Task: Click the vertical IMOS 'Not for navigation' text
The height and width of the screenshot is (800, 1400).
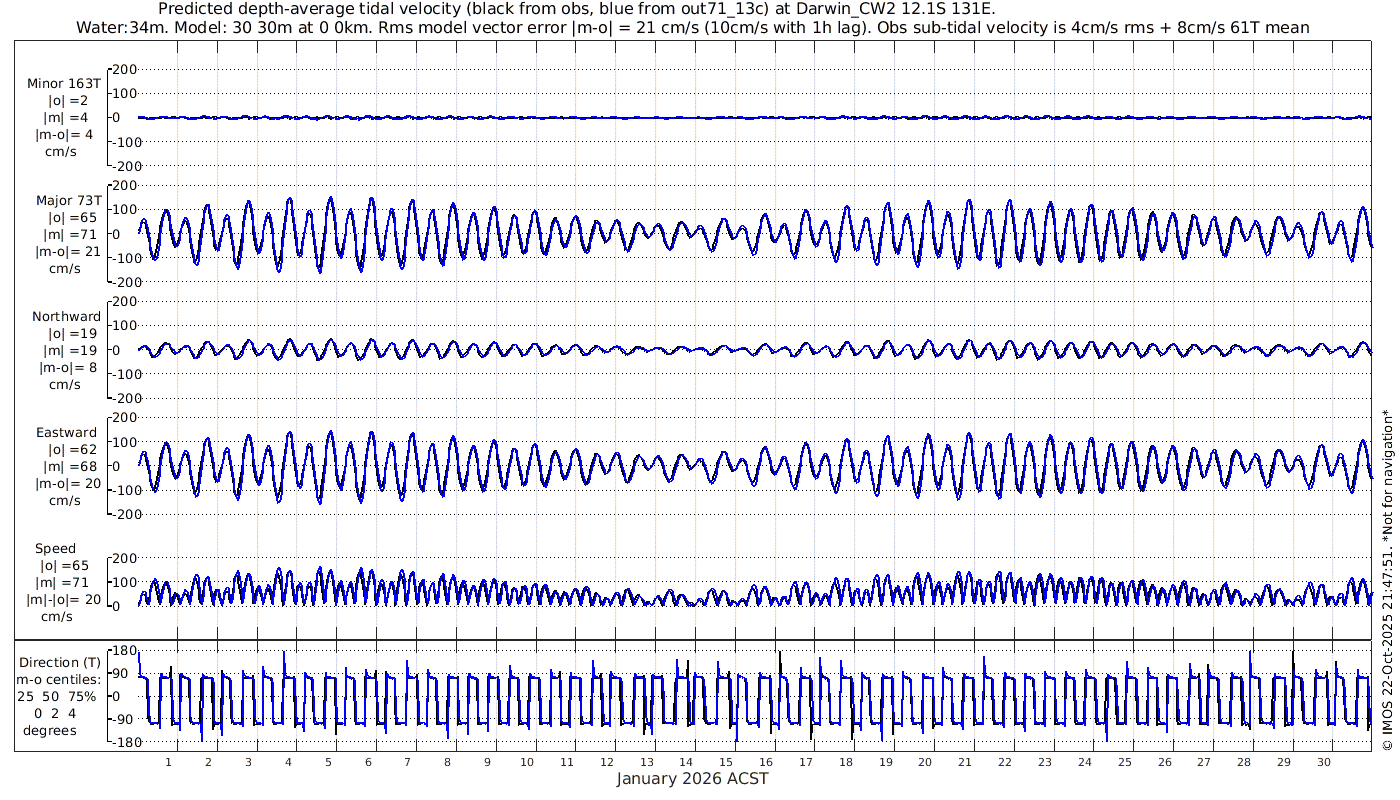Action: pos(1386,580)
